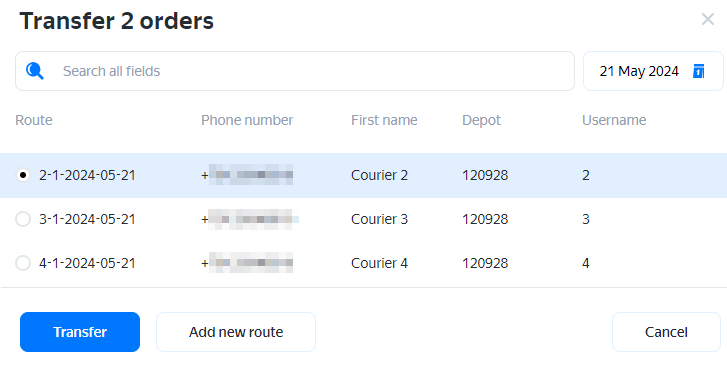Open the calendar icon date picker
The height and width of the screenshot is (381, 727).
699,71
